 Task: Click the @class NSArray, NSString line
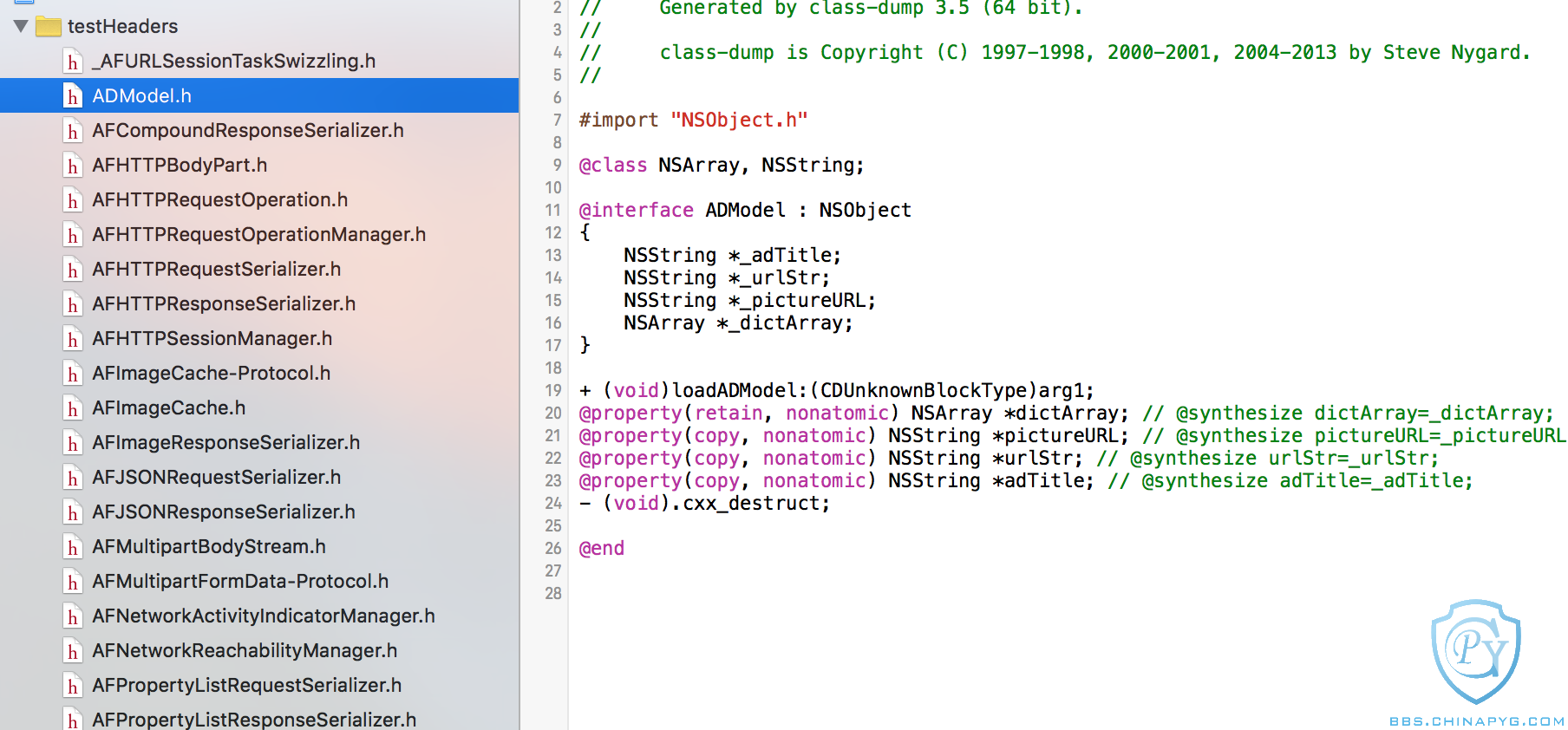[722, 165]
